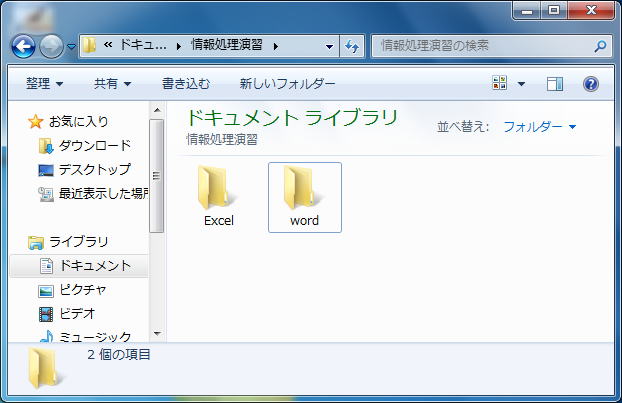The width and height of the screenshot is (622, 403).
Task: Expand arrow after ドキュ... breadcrumb
Action: [179, 46]
